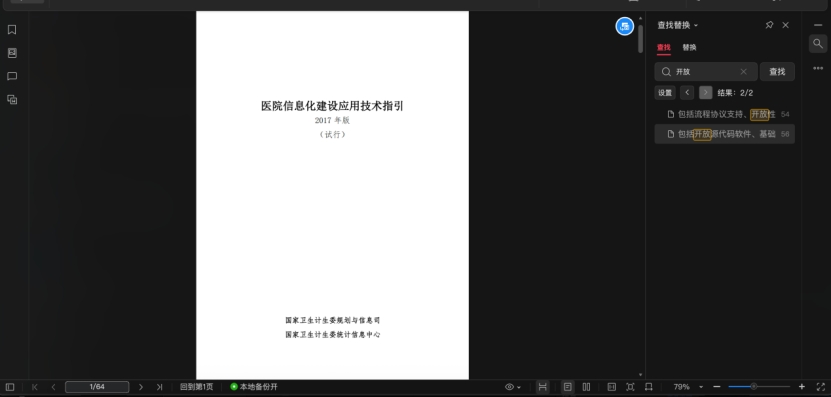
Task: Click the 国家卫生计生委规划与信息司 line
Action: point(332,320)
